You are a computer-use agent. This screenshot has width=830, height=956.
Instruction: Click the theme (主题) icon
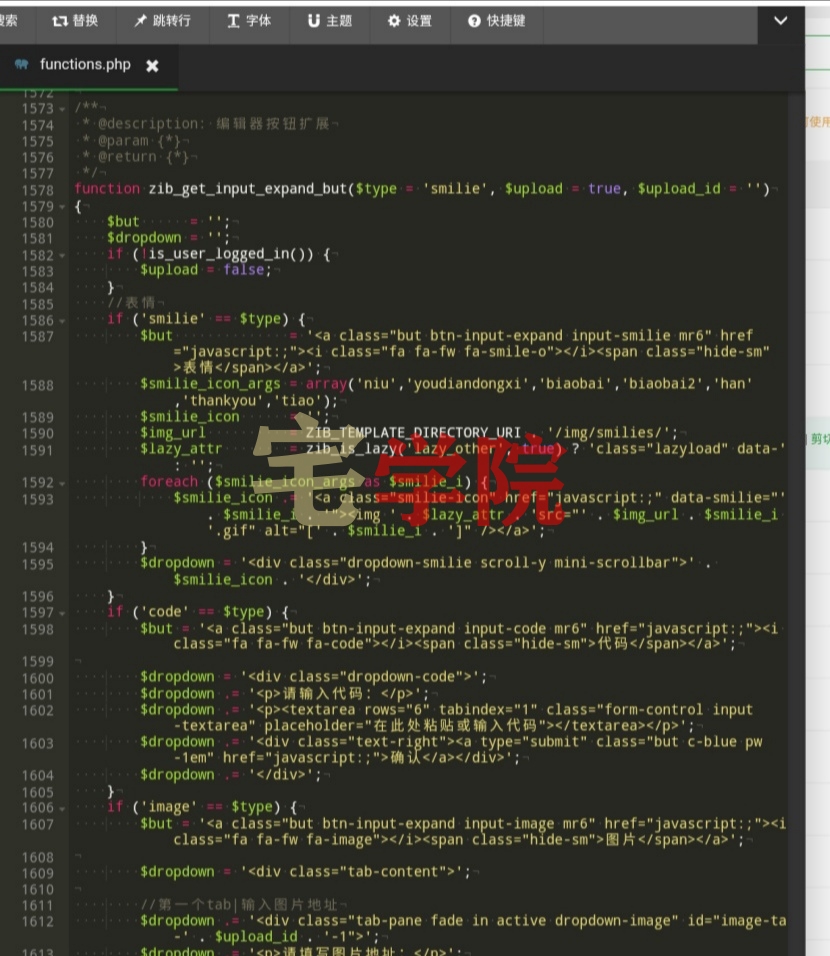click(313, 21)
